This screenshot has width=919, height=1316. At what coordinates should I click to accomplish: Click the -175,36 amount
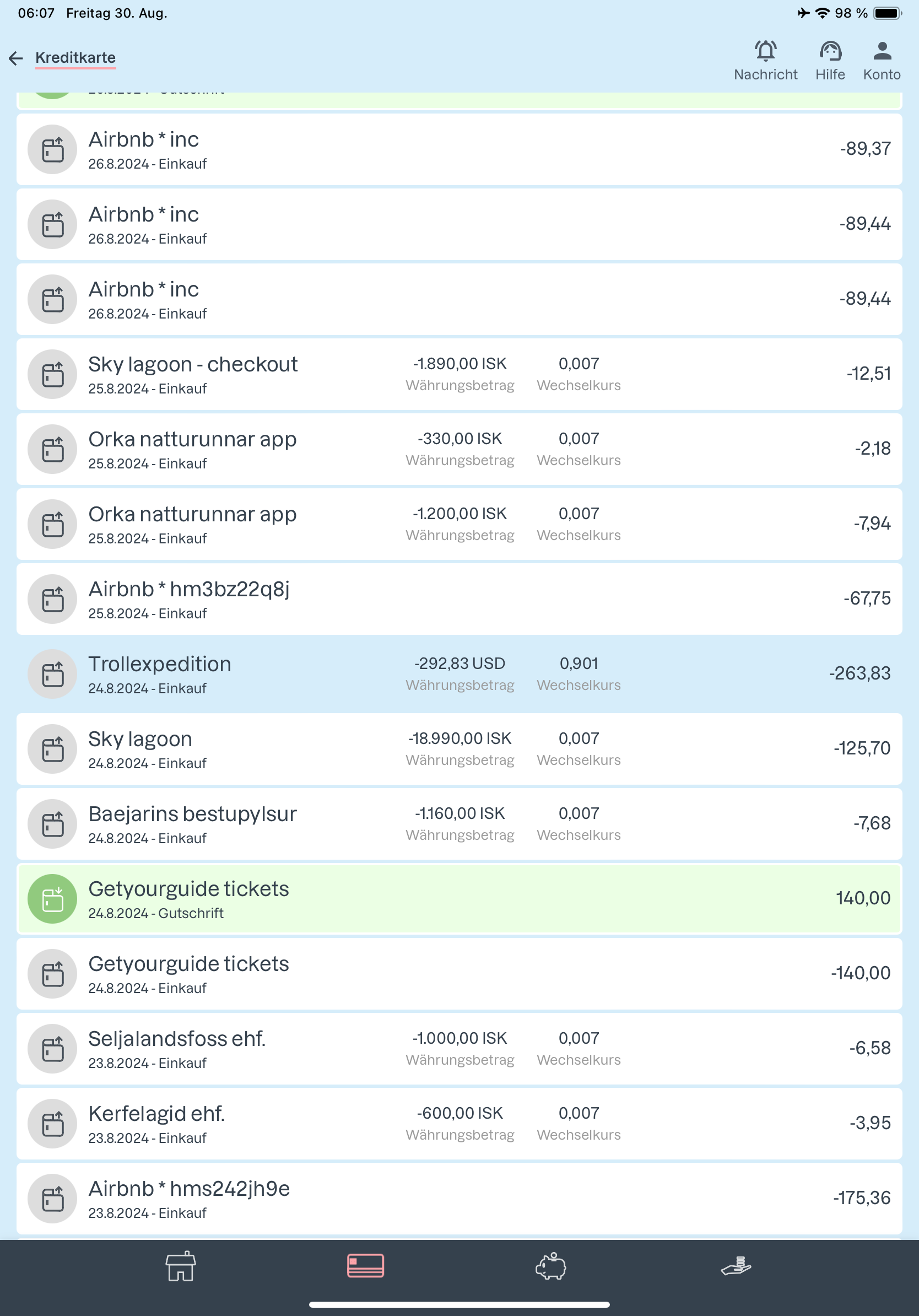862,1198
